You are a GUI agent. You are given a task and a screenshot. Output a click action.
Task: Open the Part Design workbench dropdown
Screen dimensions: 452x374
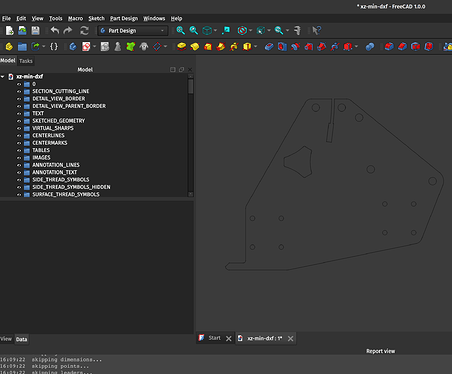133,31
